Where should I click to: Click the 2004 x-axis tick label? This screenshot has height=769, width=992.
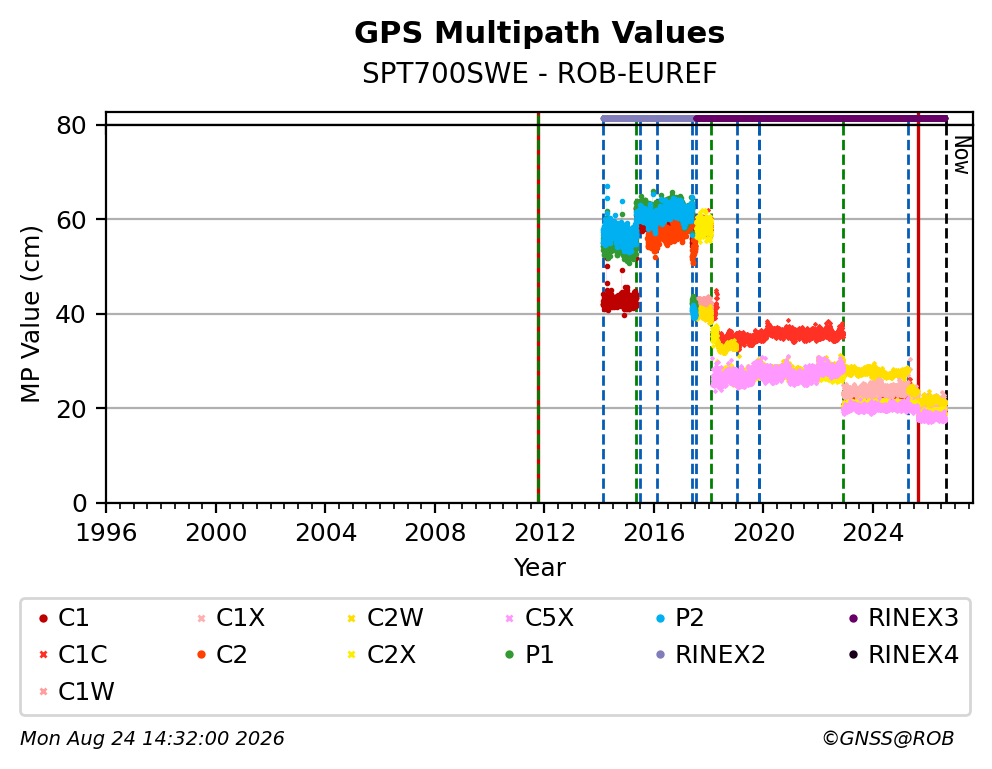[x=325, y=533]
